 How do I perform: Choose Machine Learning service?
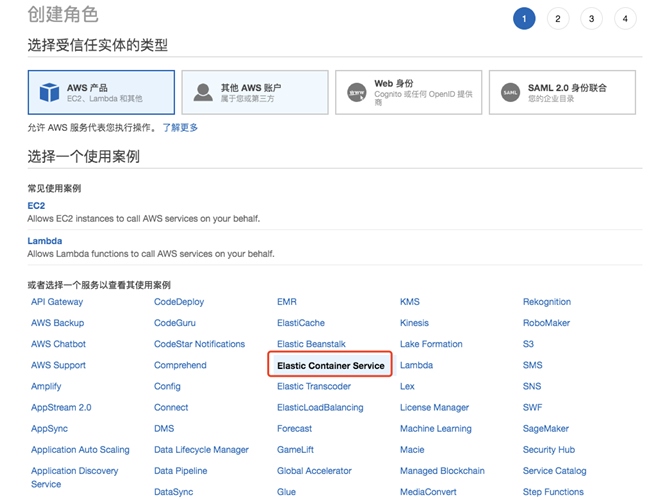tap(436, 429)
